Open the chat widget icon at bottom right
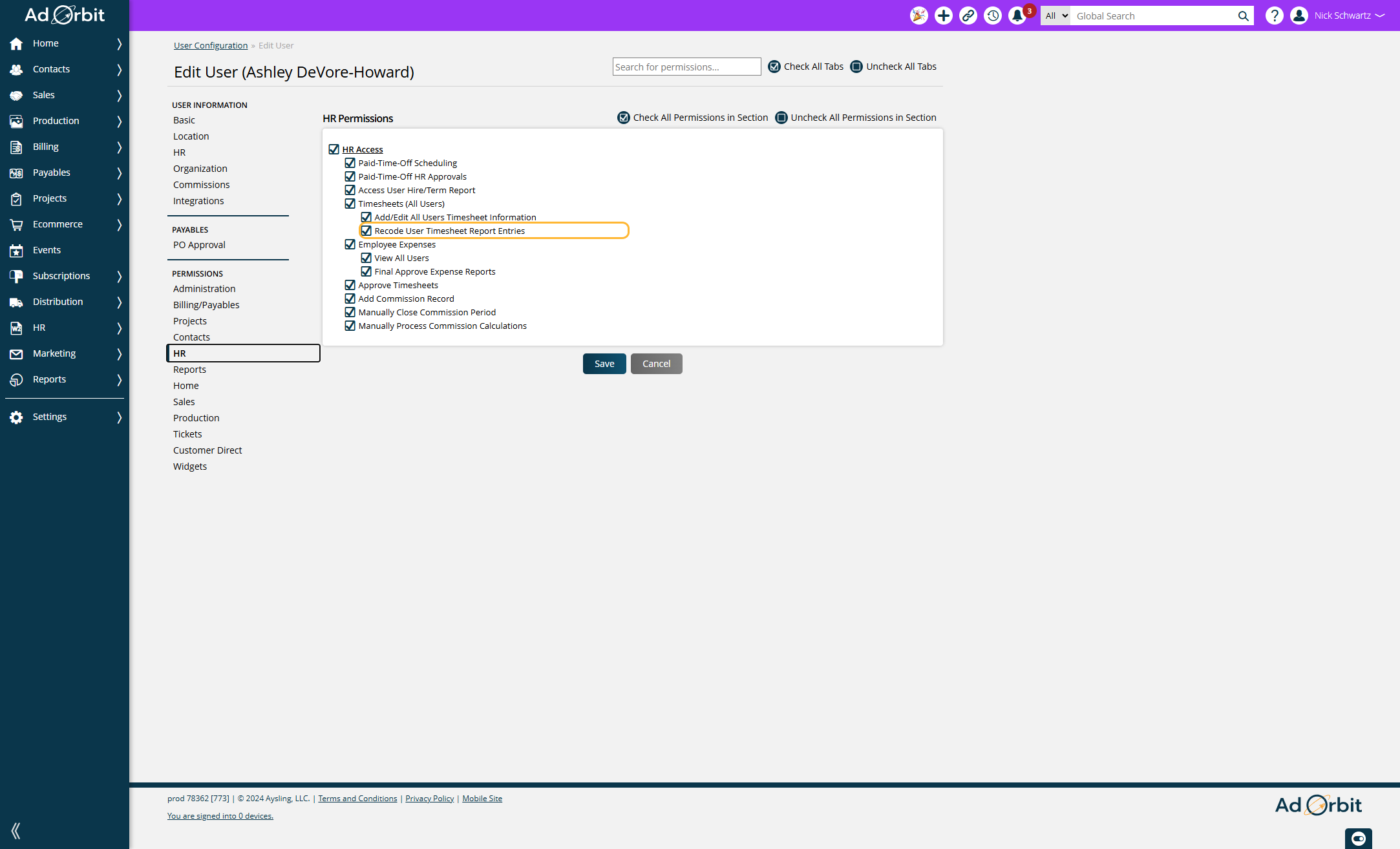Viewport: 1400px width, 849px height. coord(1358,839)
